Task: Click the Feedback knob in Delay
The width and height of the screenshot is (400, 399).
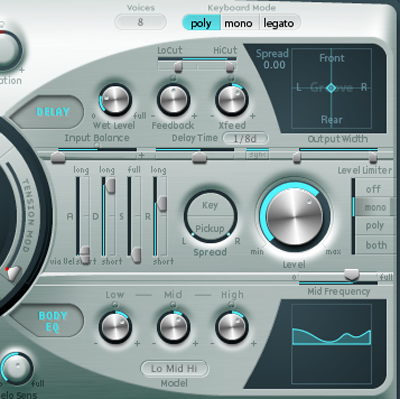Action: click(173, 99)
